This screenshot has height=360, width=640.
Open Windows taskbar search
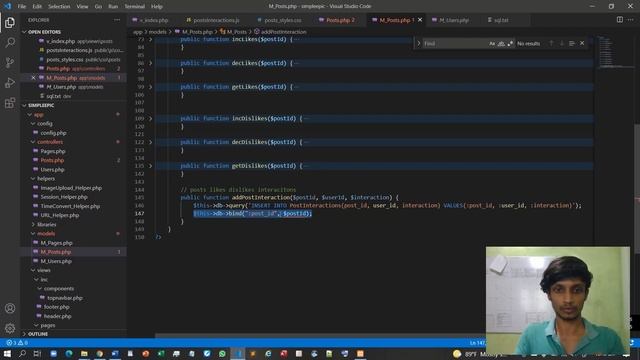(x=22, y=353)
